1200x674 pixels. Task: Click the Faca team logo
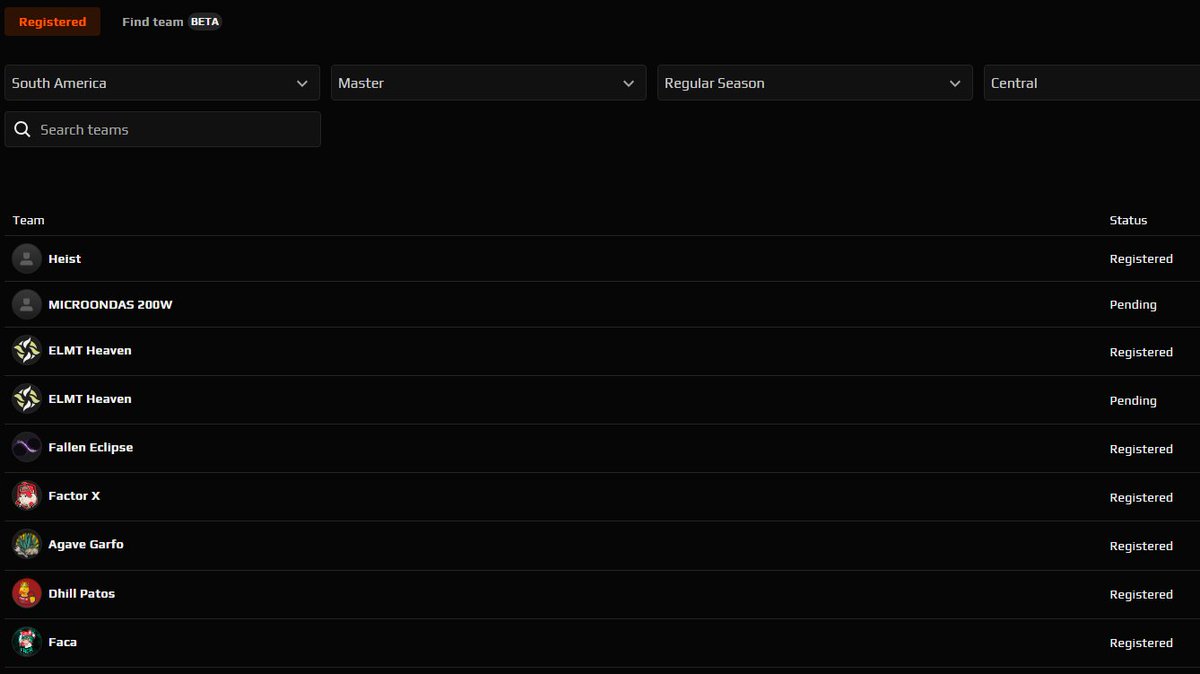point(27,642)
